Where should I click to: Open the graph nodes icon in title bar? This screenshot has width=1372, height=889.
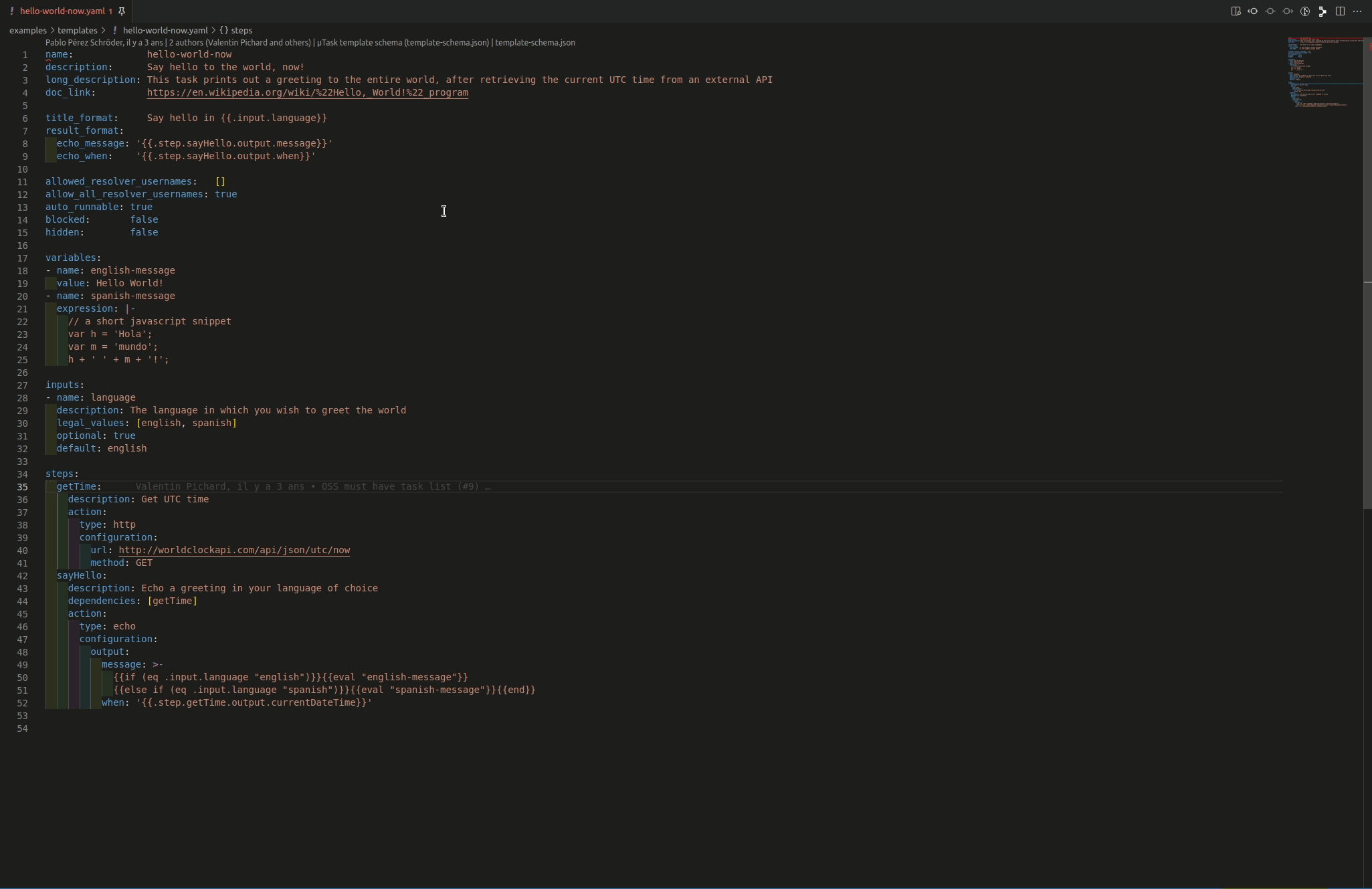pyautogui.click(x=1322, y=11)
